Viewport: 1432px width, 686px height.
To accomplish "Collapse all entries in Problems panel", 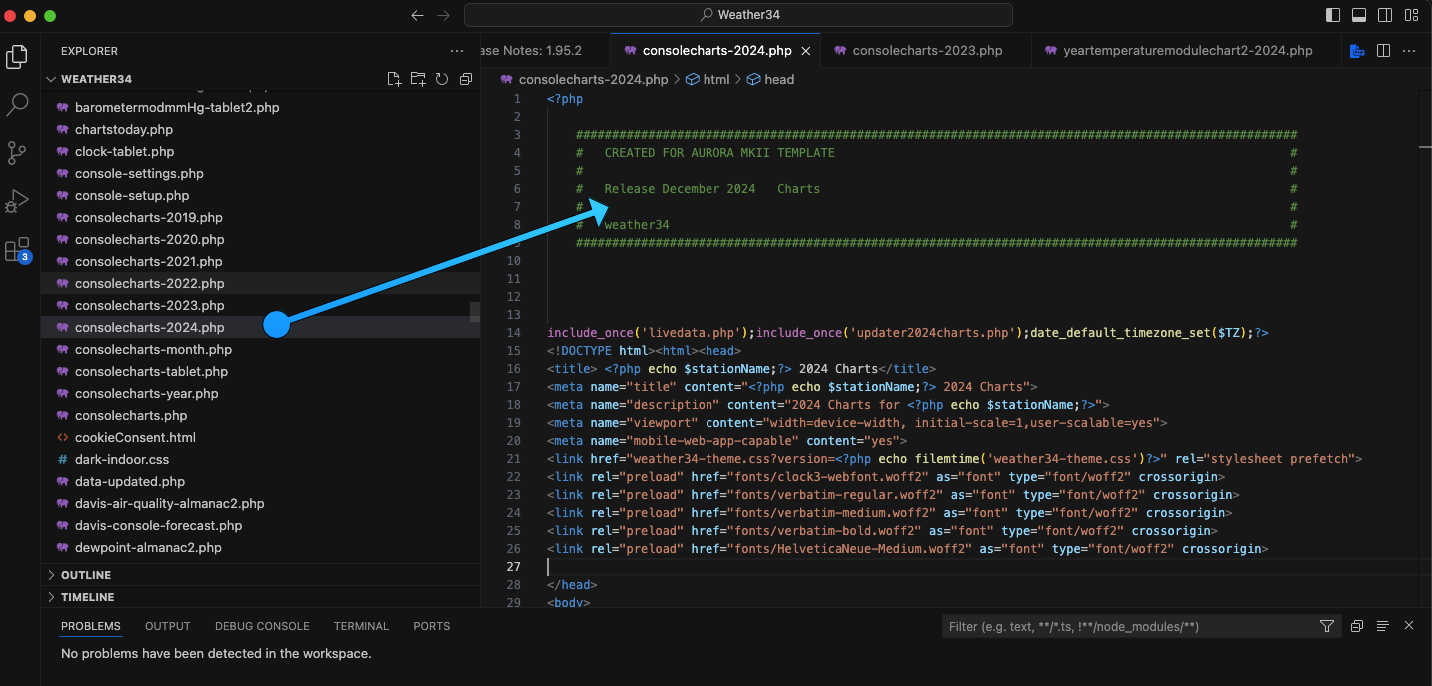I will click(1357, 626).
